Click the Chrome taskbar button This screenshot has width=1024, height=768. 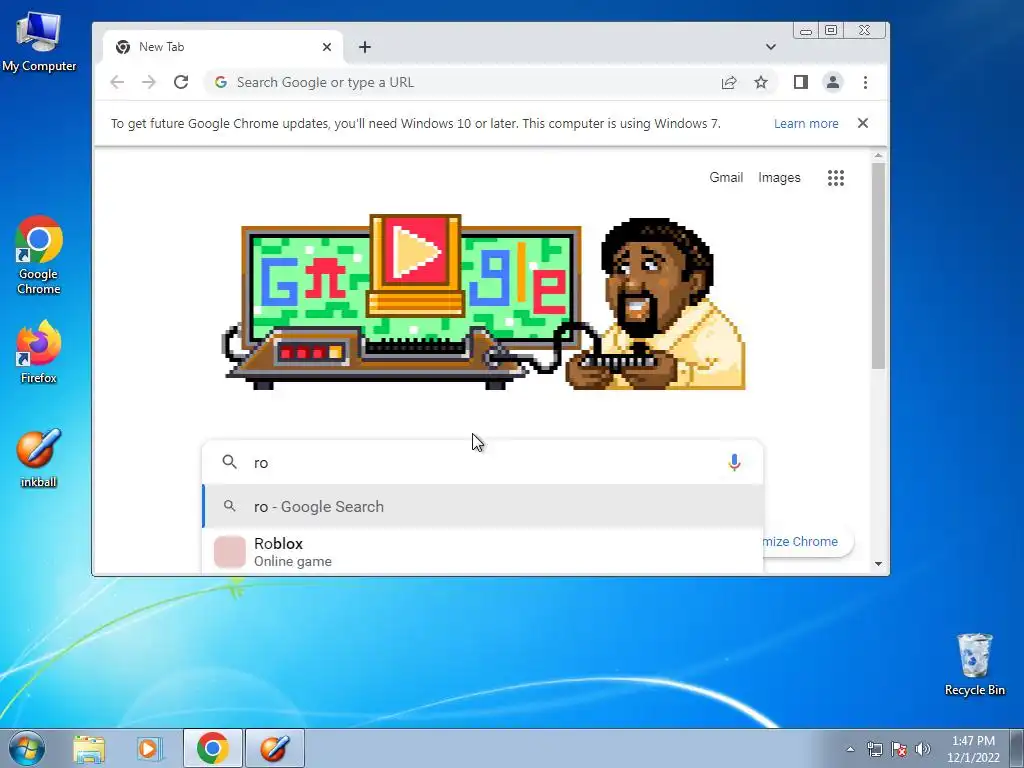point(213,748)
